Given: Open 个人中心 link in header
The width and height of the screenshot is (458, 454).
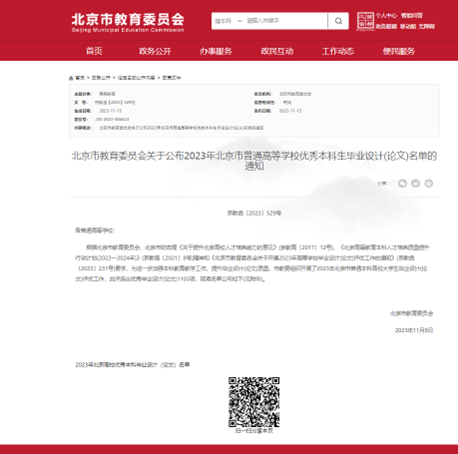Looking at the screenshot, I should [x=386, y=16].
